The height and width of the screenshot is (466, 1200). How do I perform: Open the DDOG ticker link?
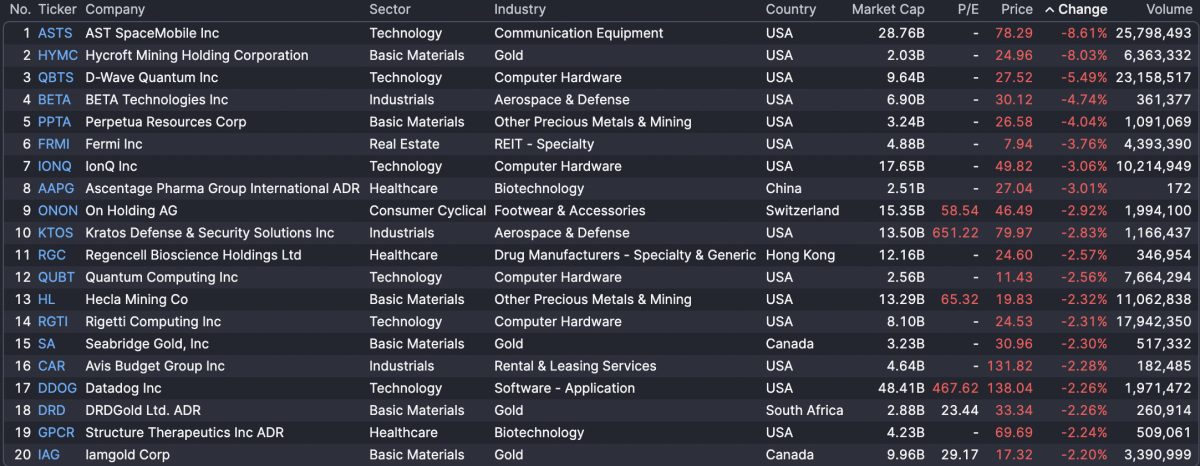57,388
